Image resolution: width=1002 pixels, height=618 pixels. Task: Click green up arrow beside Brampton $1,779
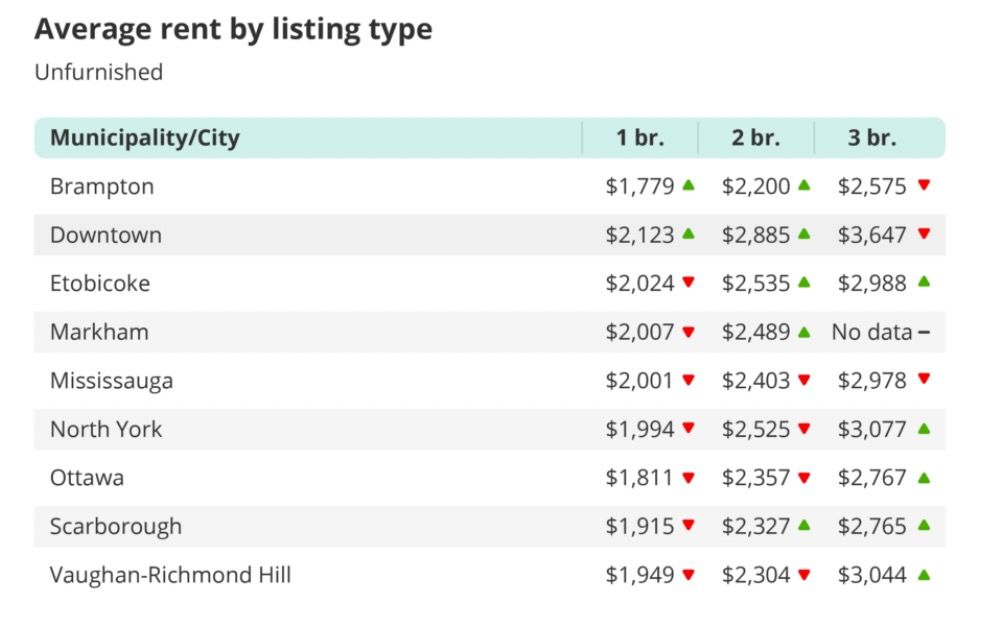tap(688, 185)
